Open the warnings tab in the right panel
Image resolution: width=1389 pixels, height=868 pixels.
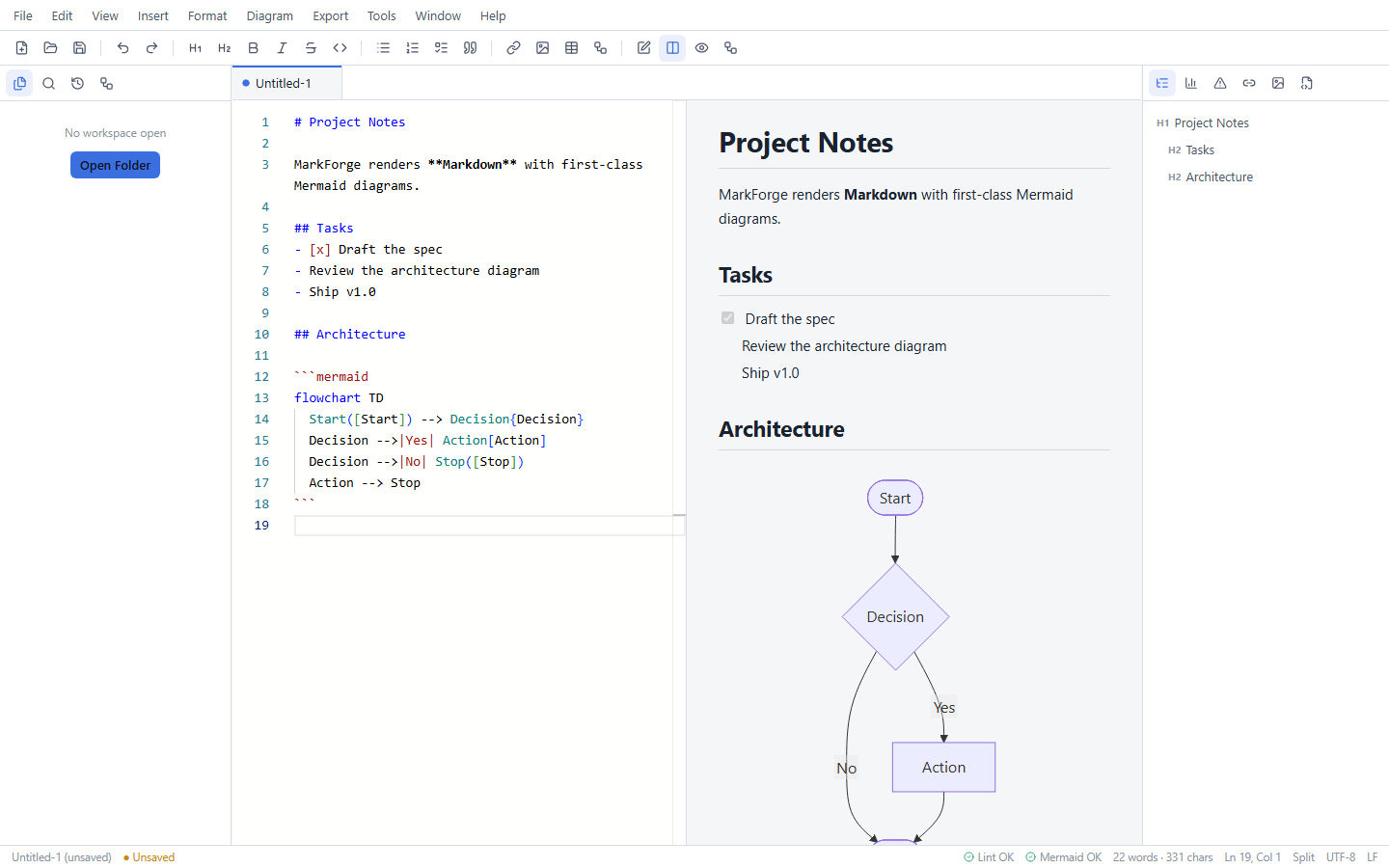[1220, 84]
